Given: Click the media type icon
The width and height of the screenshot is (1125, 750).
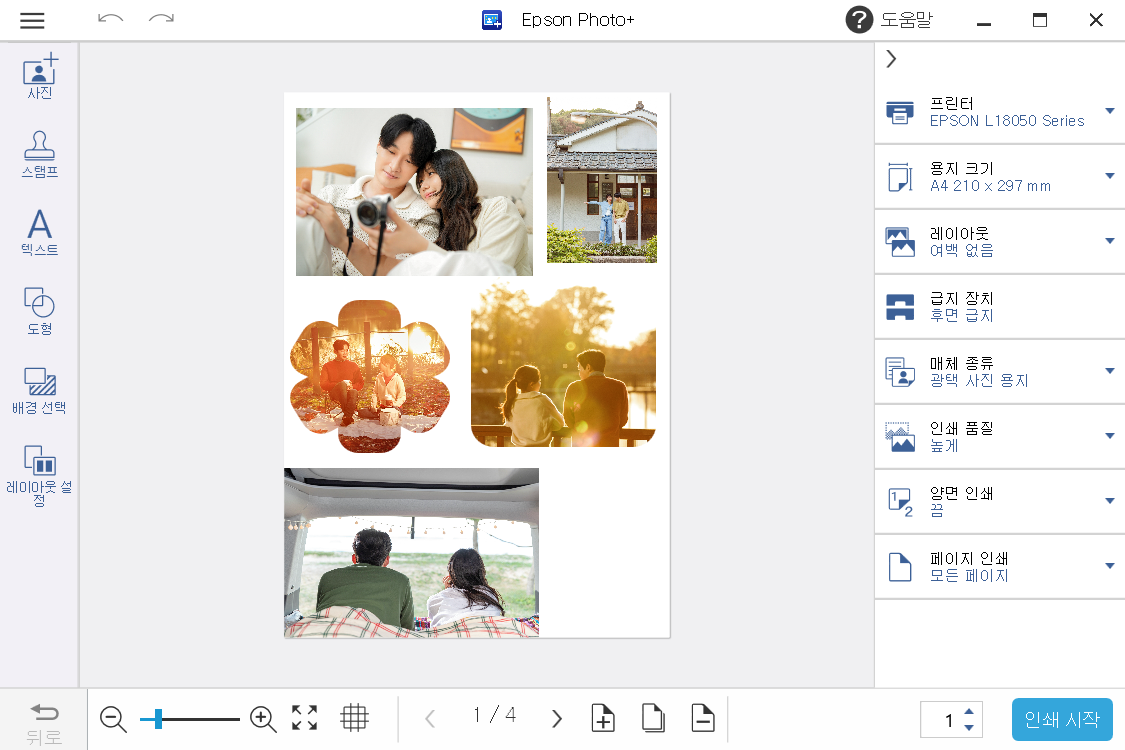Looking at the screenshot, I should point(900,372).
